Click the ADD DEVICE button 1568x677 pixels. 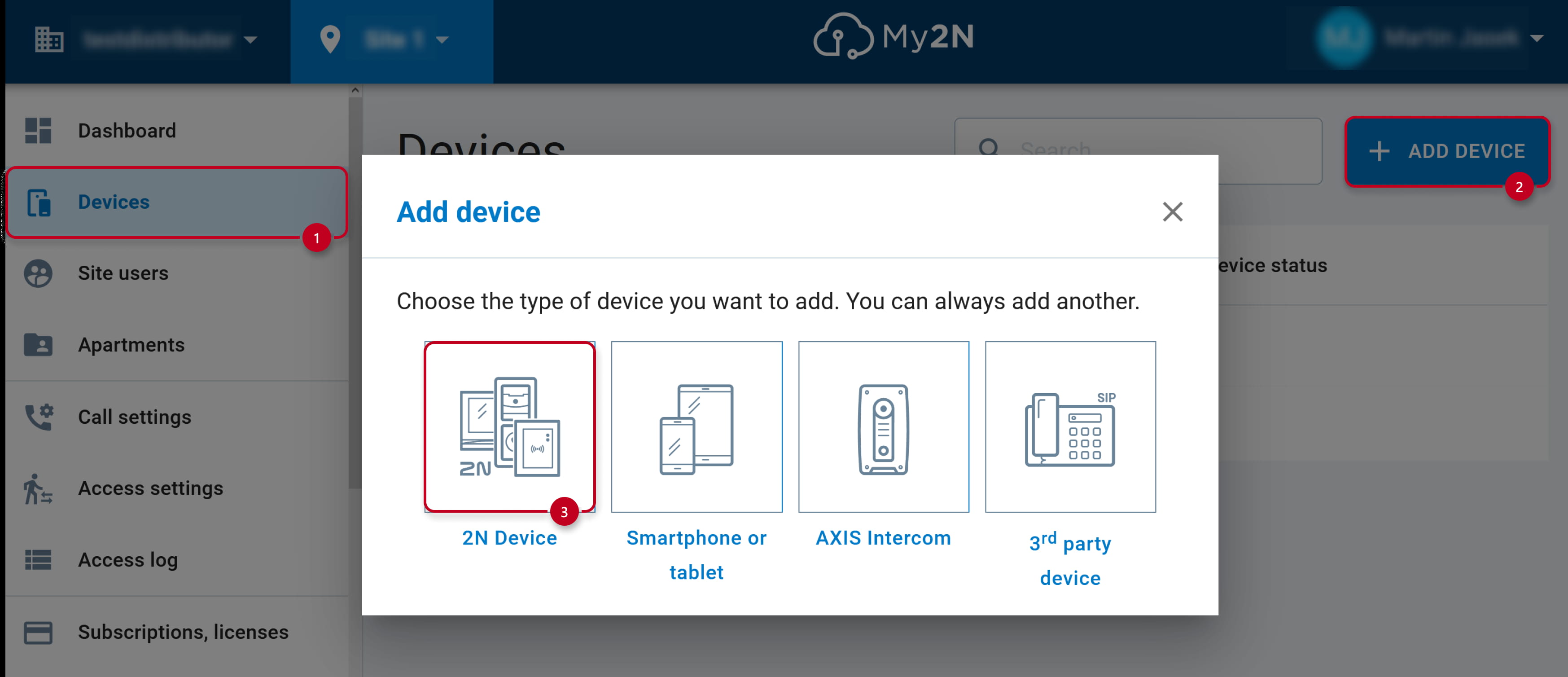[x=1447, y=151]
